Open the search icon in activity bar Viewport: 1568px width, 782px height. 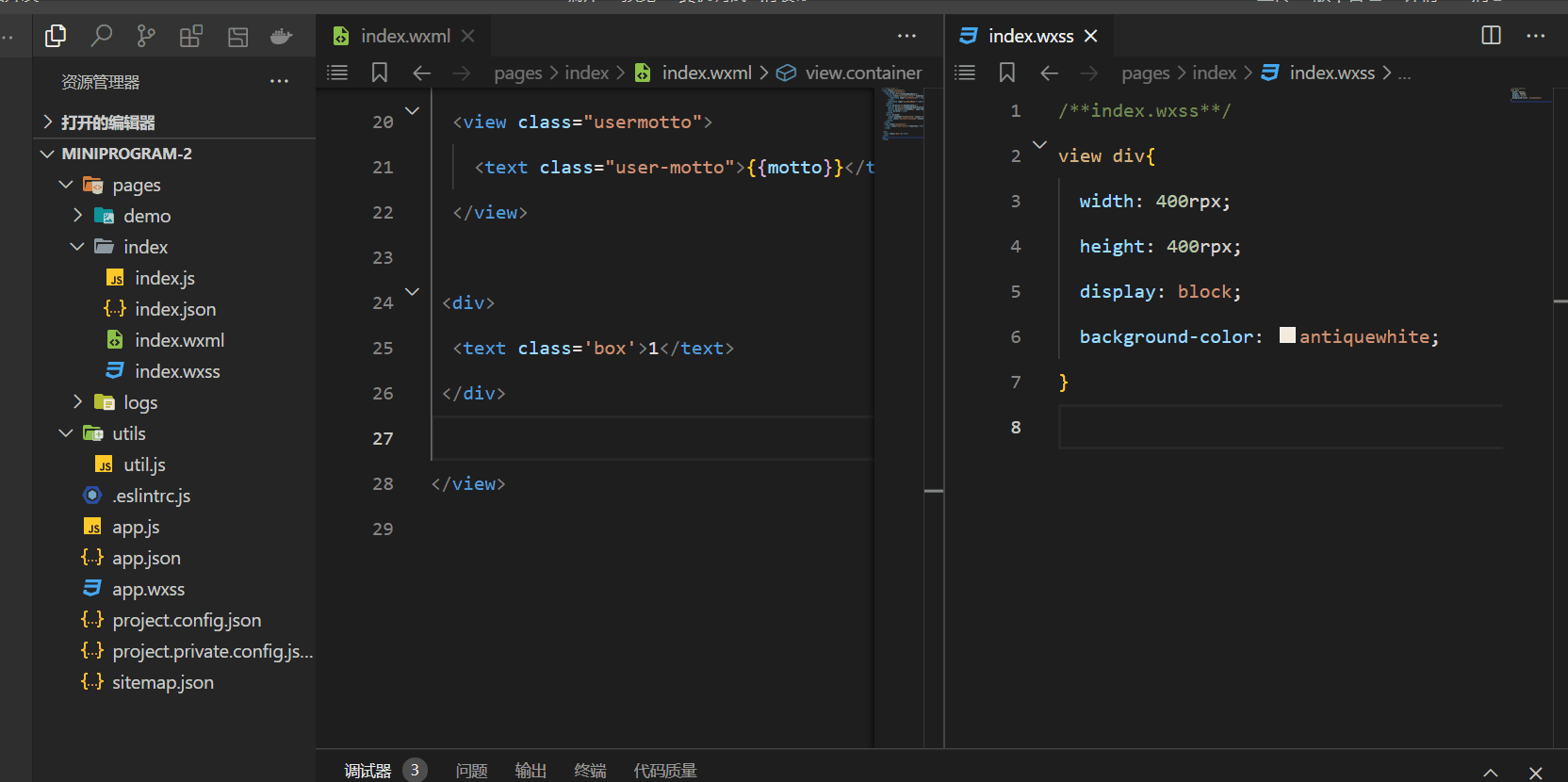coord(101,36)
